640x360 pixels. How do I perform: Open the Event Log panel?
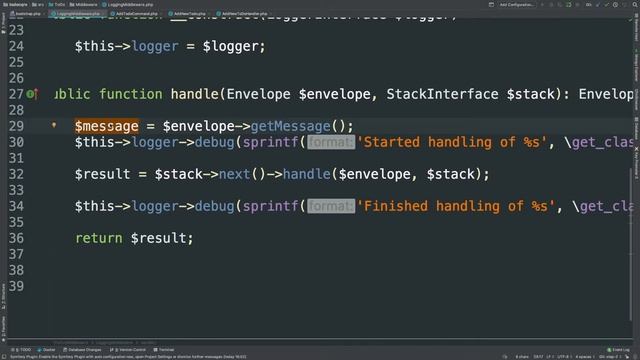click(x=618, y=350)
